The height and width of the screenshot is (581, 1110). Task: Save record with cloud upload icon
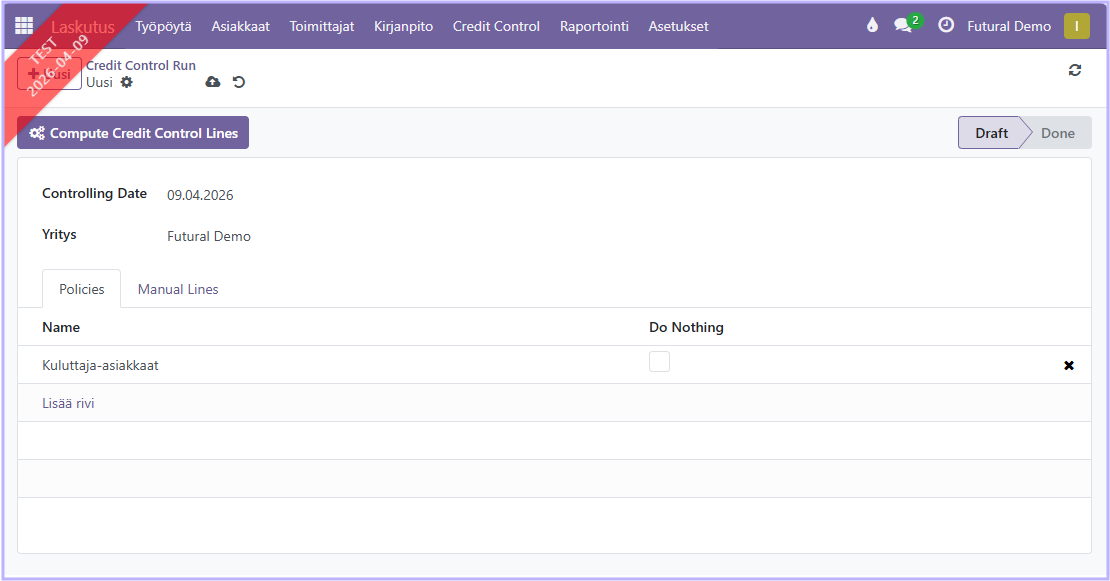(x=212, y=82)
